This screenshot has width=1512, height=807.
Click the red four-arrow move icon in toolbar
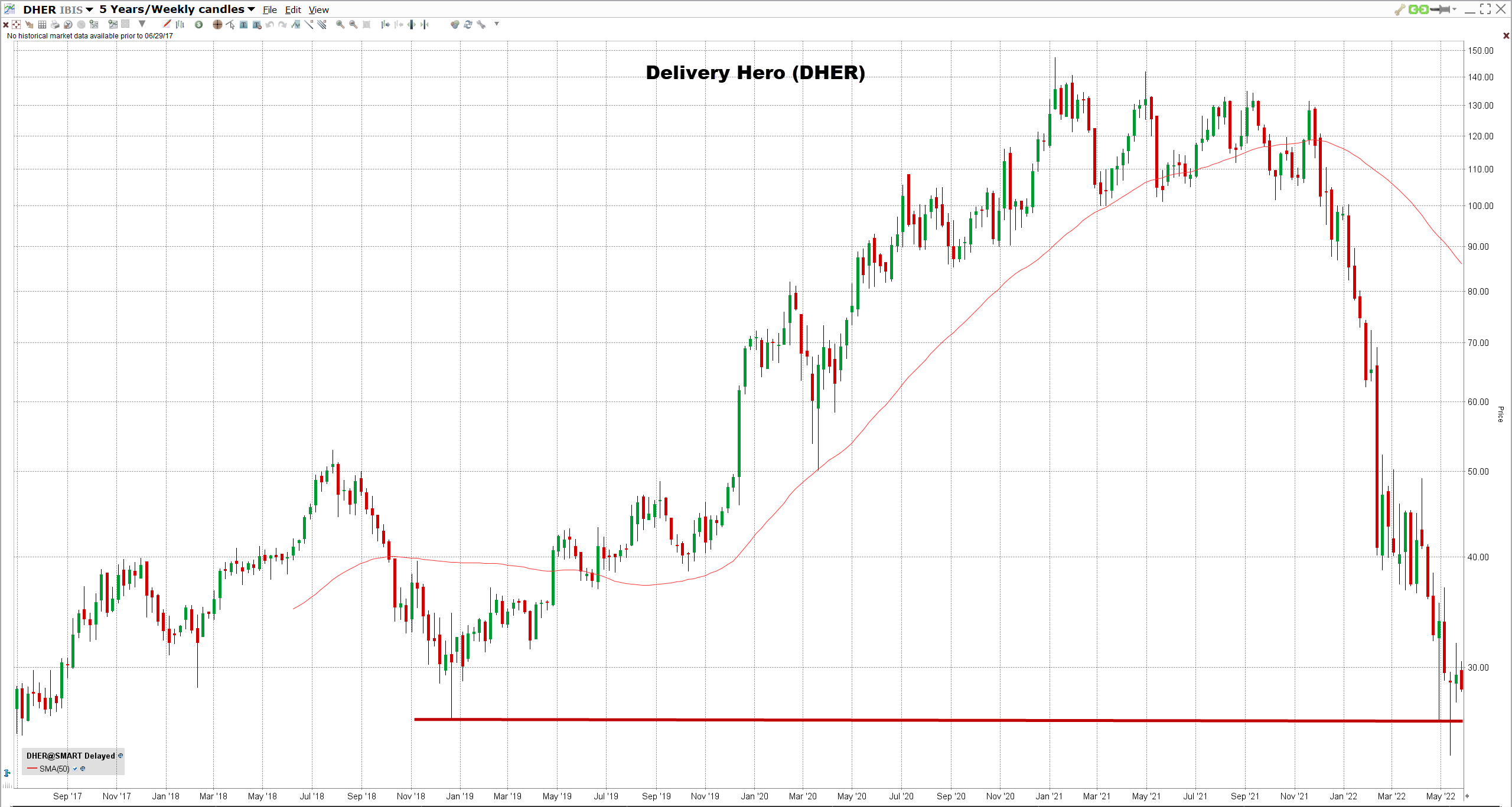pyautogui.click(x=16, y=24)
